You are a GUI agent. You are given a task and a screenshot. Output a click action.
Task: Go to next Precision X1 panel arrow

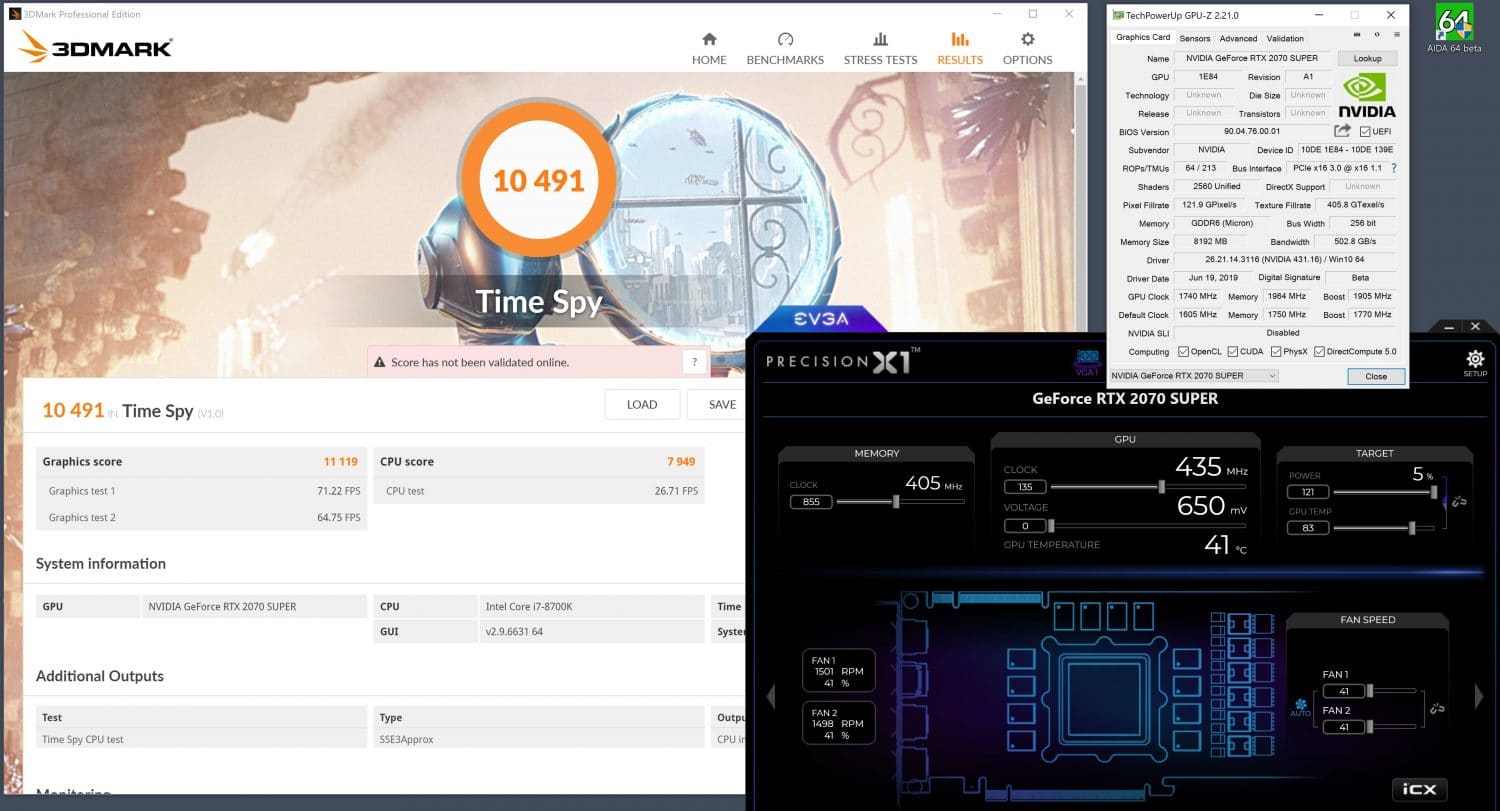click(1479, 696)
